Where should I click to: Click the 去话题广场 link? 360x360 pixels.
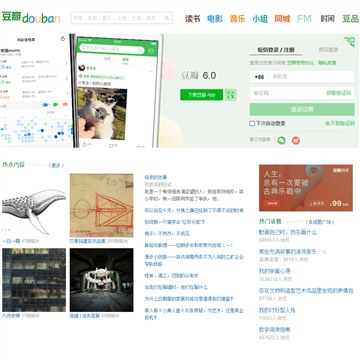point(320,222)
